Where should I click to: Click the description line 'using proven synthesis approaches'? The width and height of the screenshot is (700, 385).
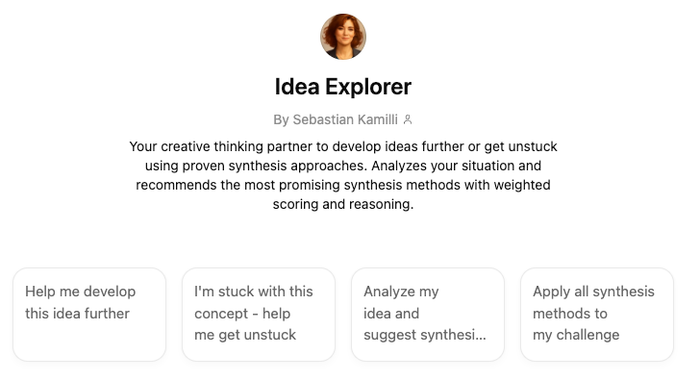(343, 166)
